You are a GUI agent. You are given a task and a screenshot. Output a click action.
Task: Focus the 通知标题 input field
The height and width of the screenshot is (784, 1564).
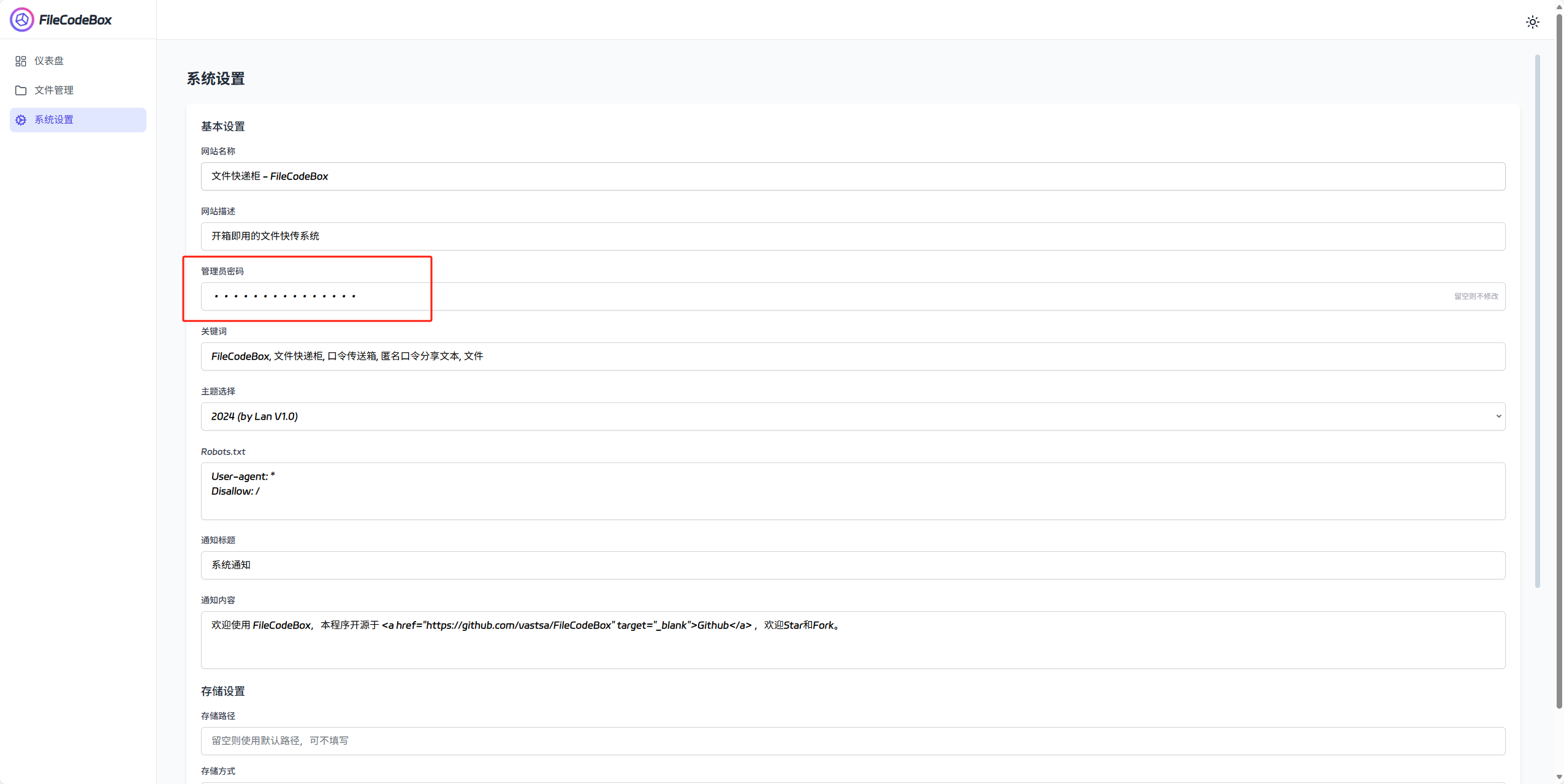pos(852,565)
